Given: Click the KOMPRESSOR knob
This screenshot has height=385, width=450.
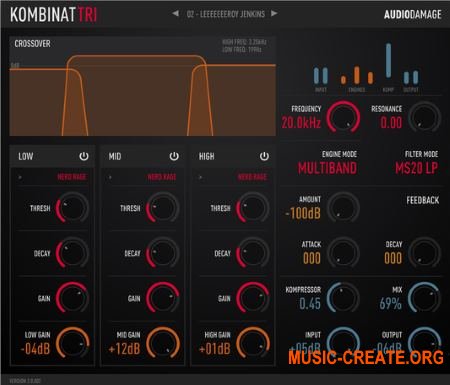Looking at the screenshot, I should (343, 298).
